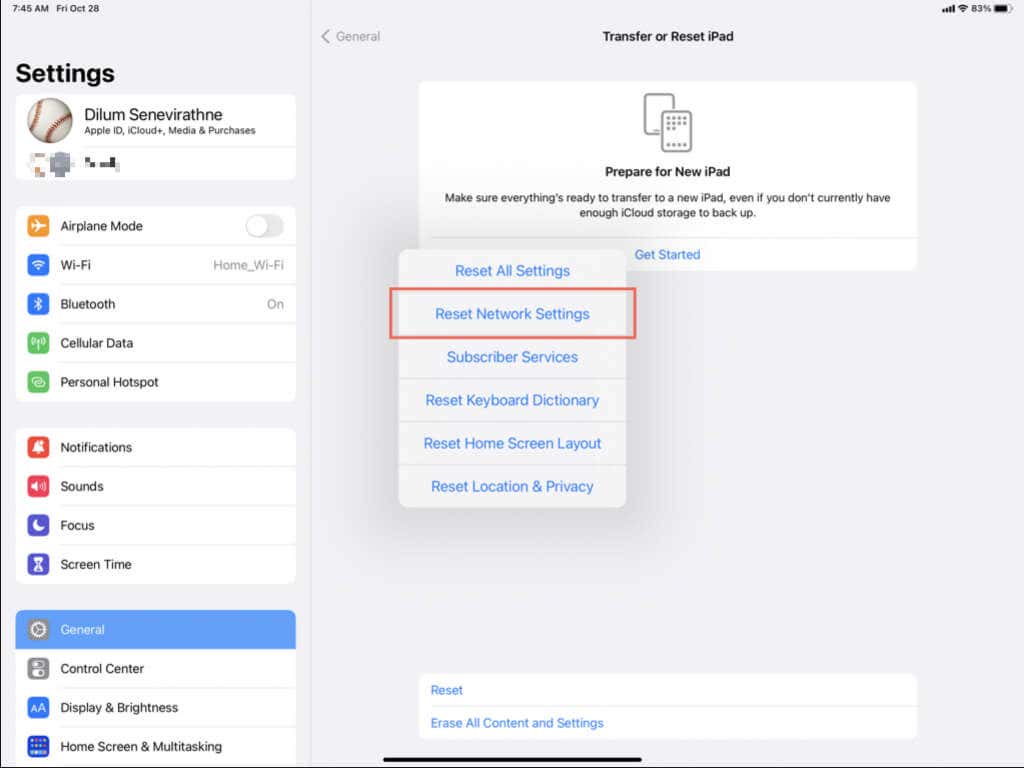This screenshot has height=768, width=1024.
Task: Choose Reset Network Settings
Action: 512,313
